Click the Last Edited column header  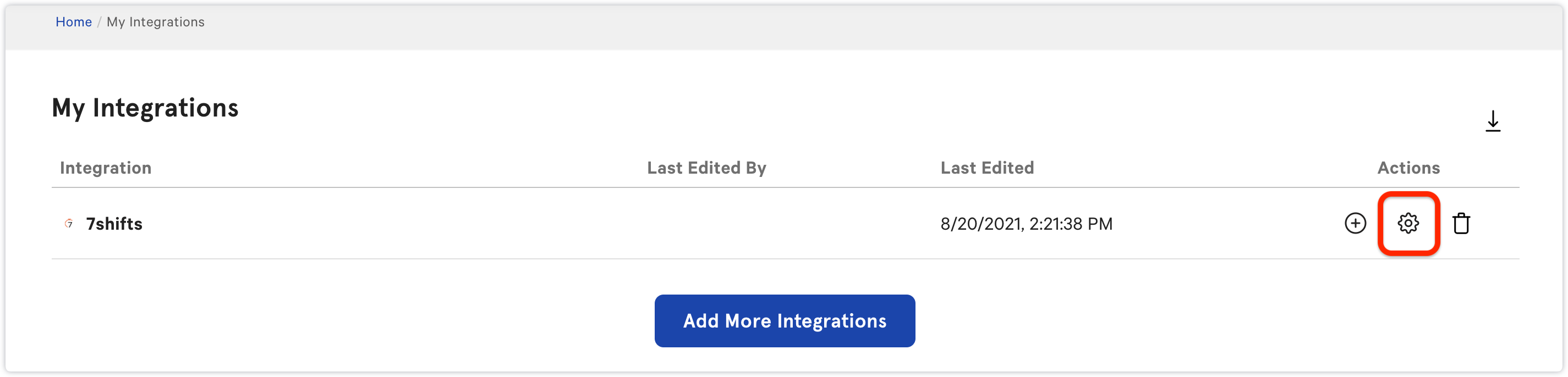tap(986, 168)
